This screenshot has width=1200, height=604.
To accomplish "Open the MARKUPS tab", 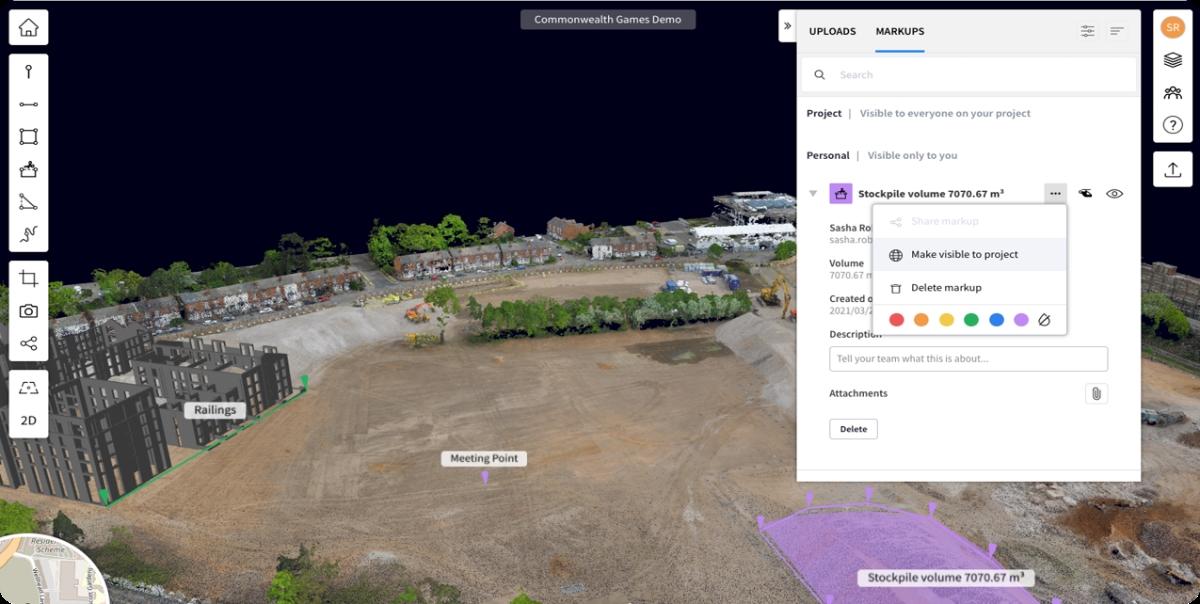I will pos(900,31).
